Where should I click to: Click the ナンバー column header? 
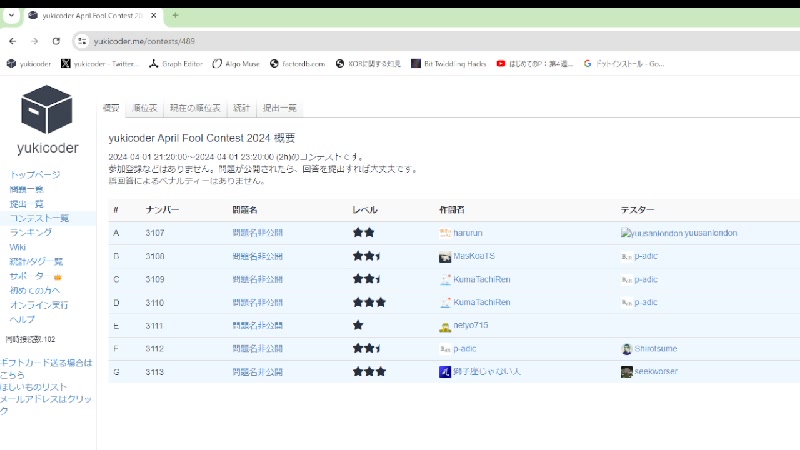(x=162, y=210)
